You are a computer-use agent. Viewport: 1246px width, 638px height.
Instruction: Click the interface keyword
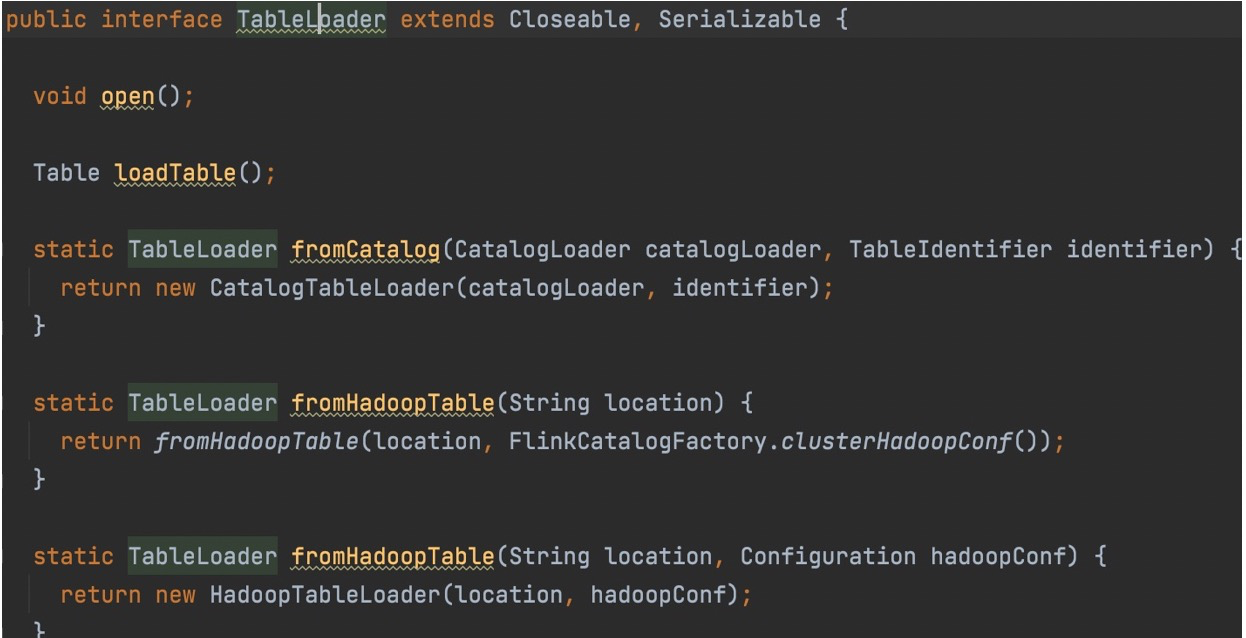pos(162,20)
